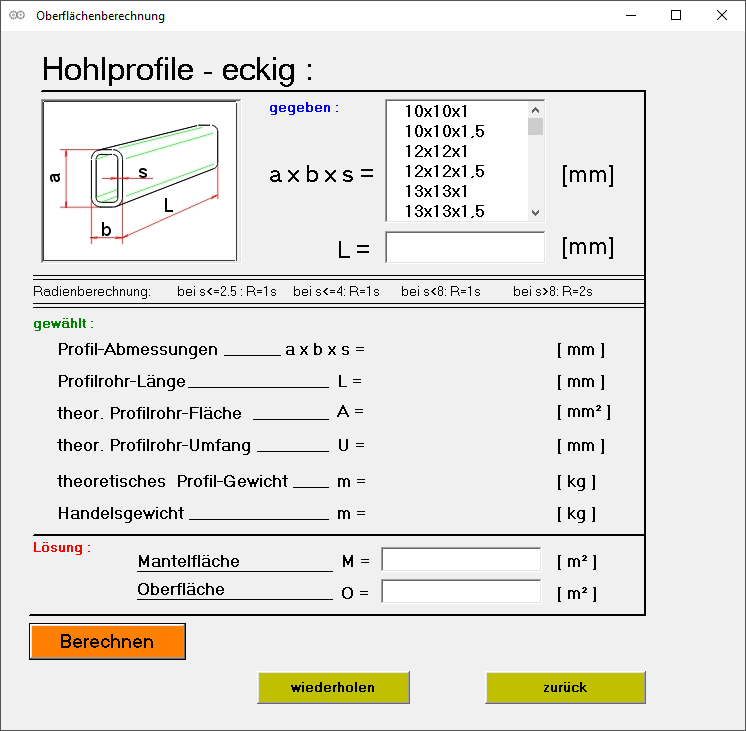The image size is (746, 731).
Task: Choose 12x12x1 from the dimensions list
Action: pos(436,151)
